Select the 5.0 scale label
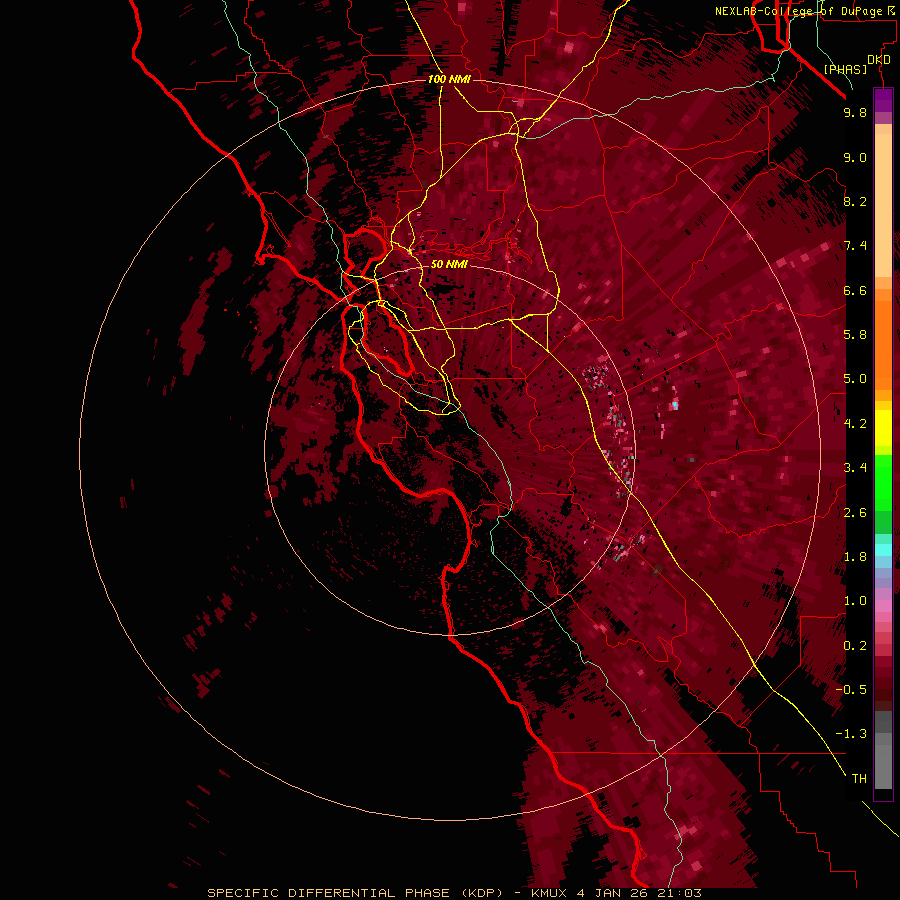Screen dimensions: 900x900 855,379
